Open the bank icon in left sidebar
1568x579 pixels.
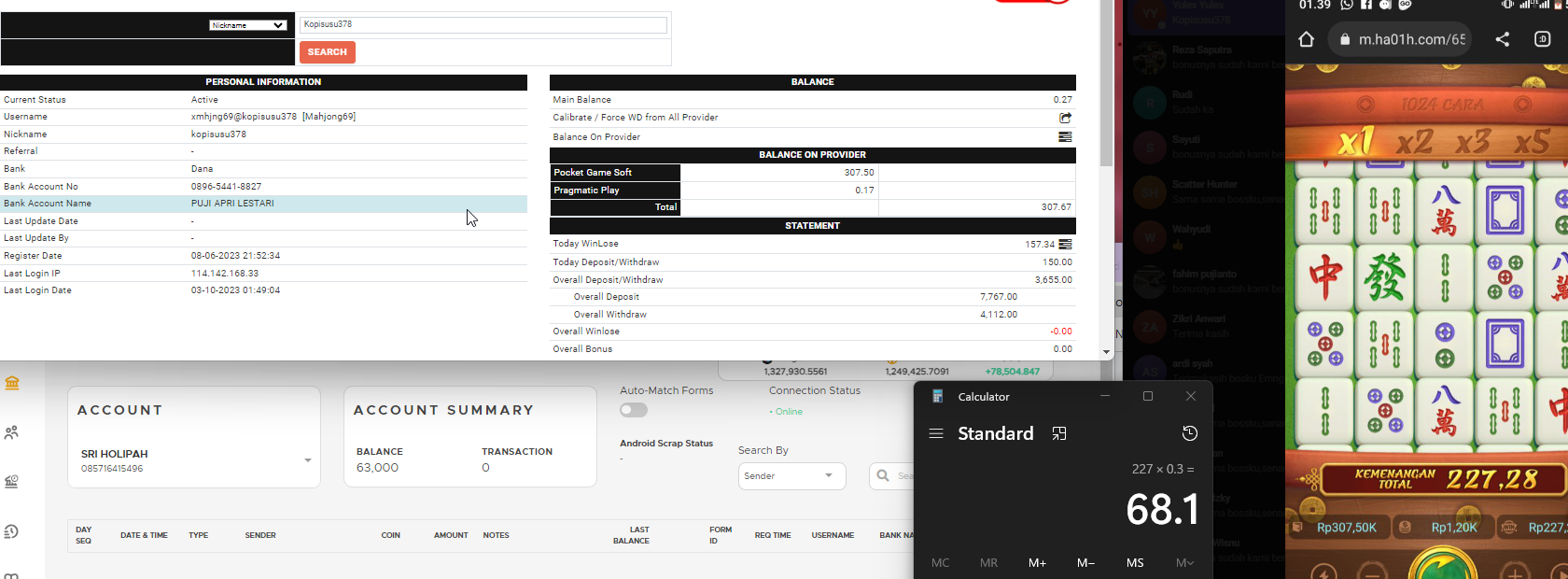12,384
